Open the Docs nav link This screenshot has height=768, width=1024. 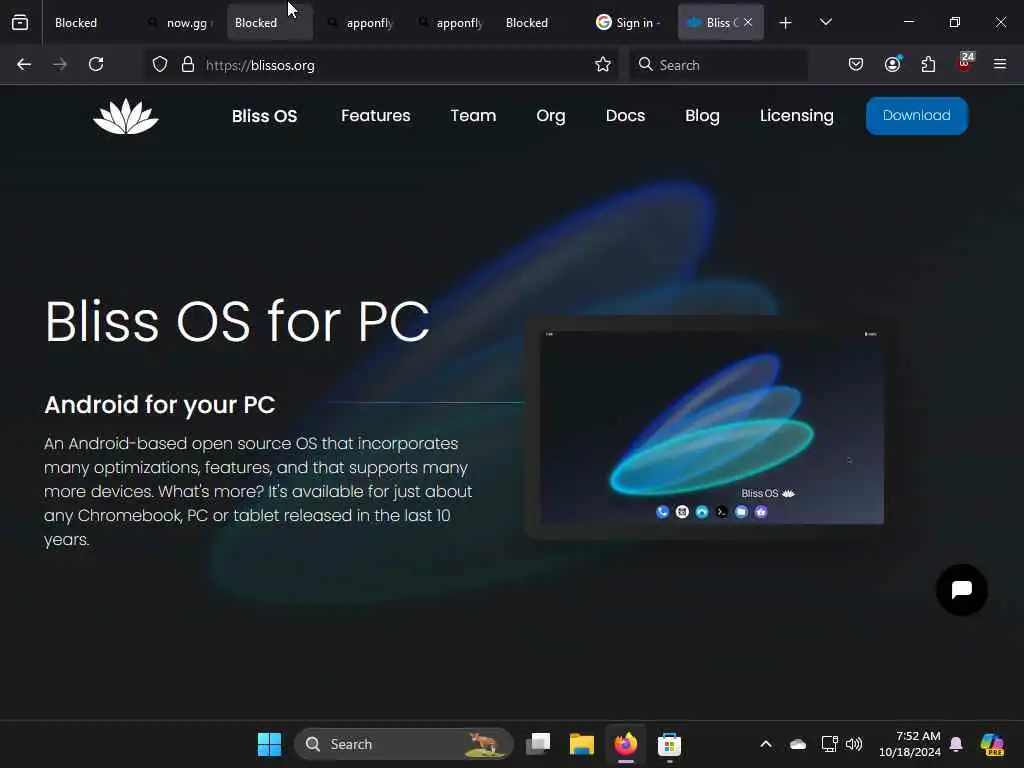[x=625, y=116]
